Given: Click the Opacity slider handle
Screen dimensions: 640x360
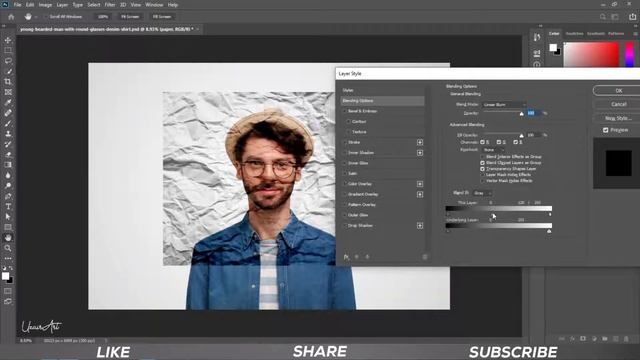Looking at the screenshot, I should click(521, 114).
